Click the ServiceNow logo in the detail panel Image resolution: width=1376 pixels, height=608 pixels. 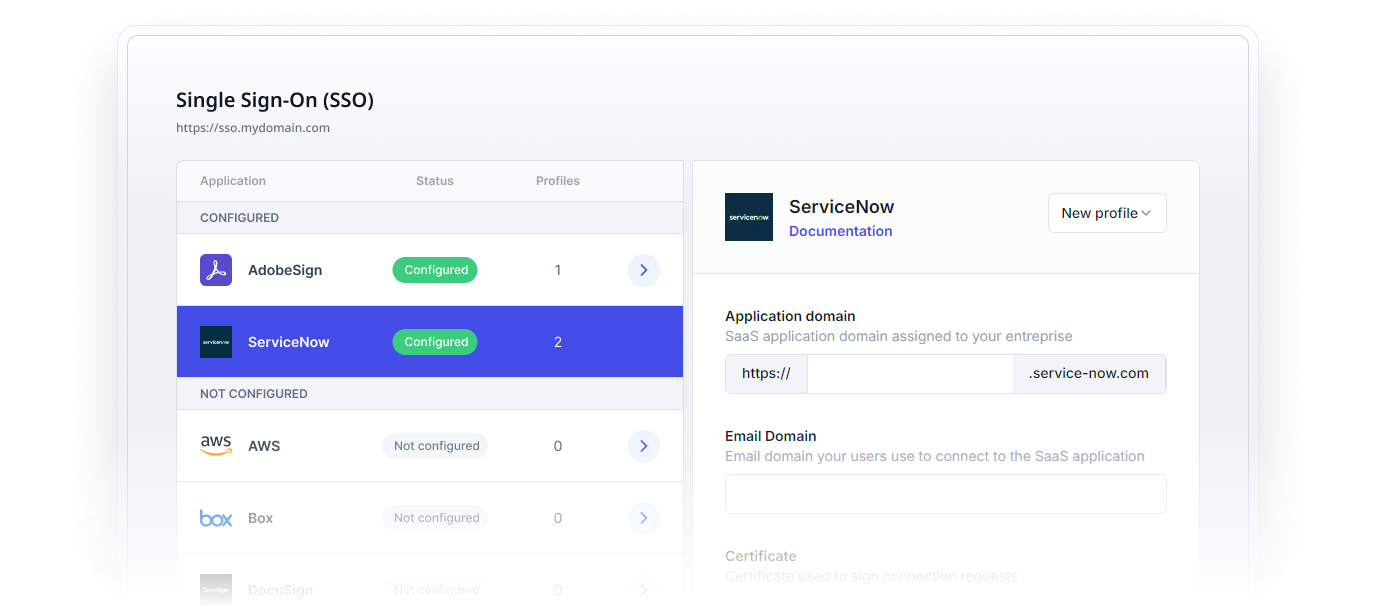tap(748, 216)
